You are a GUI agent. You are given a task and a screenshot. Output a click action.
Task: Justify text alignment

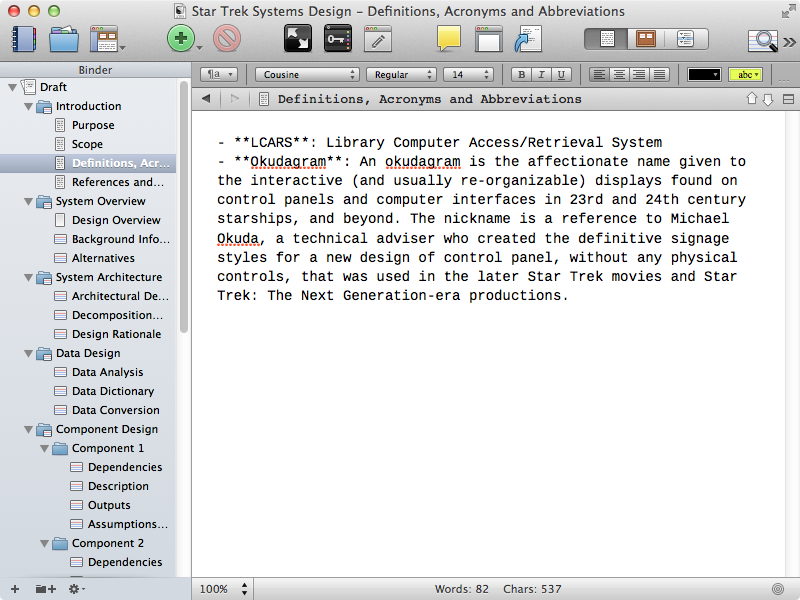click(660, 74)
